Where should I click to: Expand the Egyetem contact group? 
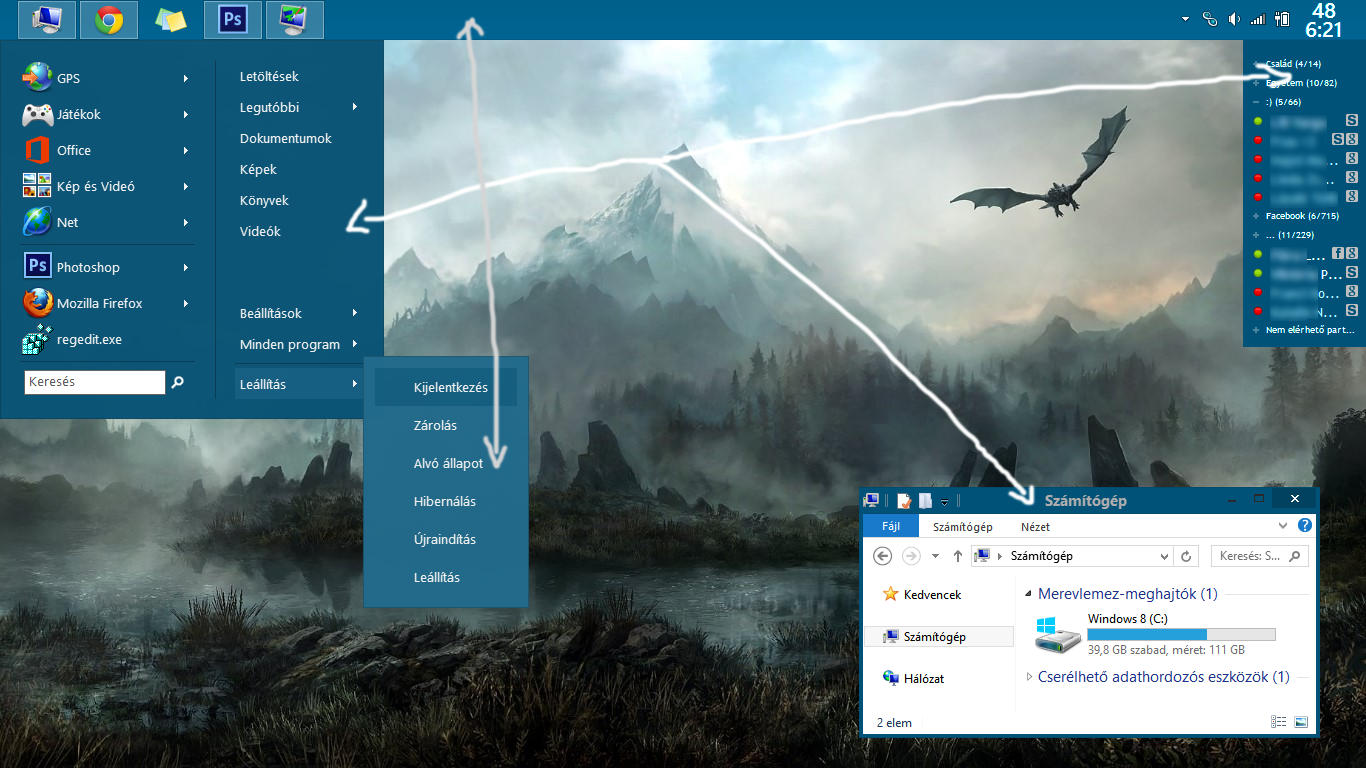tap(1256, 83)
